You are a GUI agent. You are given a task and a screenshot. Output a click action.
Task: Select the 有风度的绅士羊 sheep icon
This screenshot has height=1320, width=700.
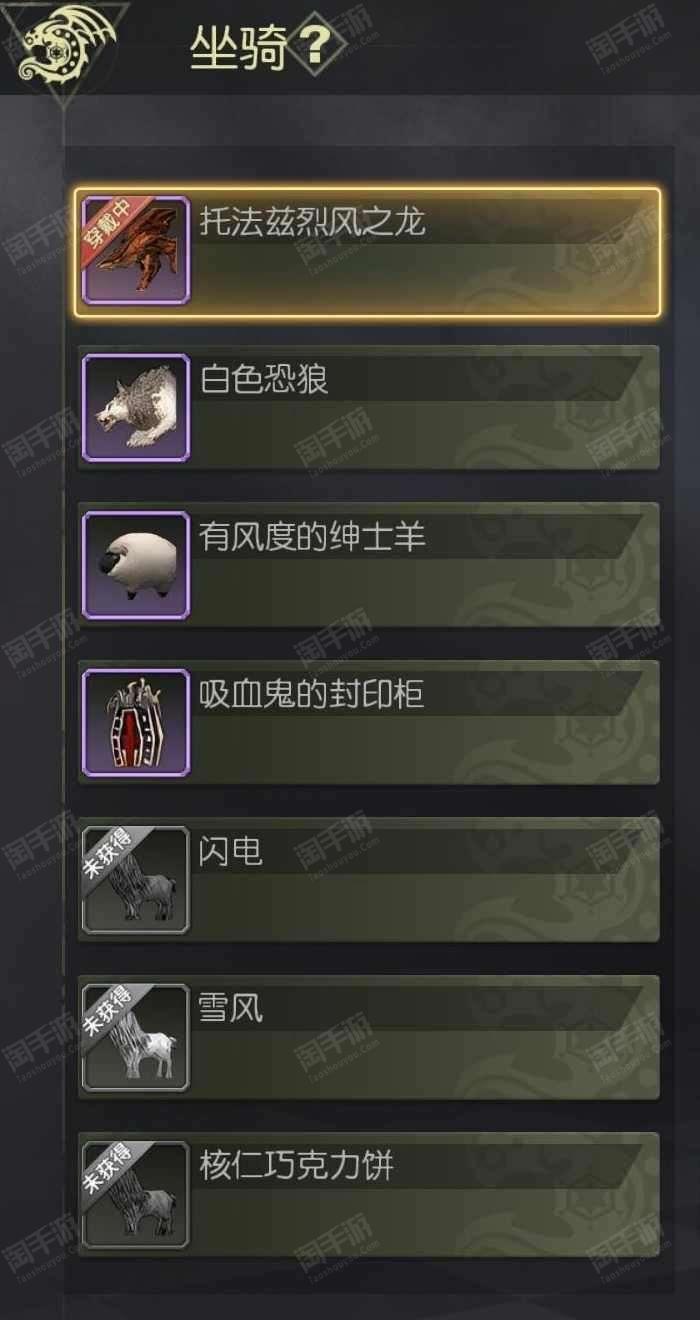[x=135, y=565]
